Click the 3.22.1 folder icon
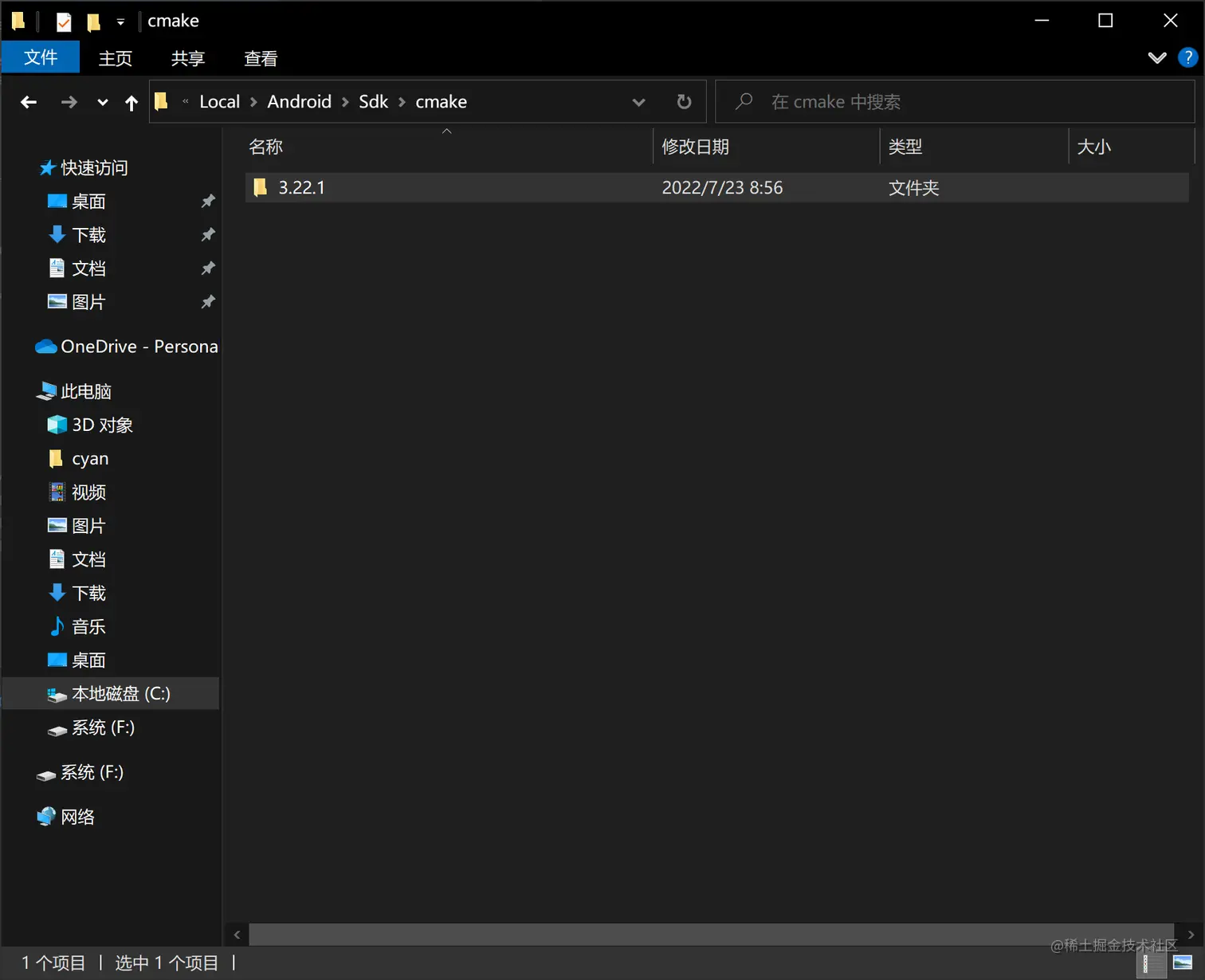Viewport: 1205px width, 980px height. click(260, 187)
